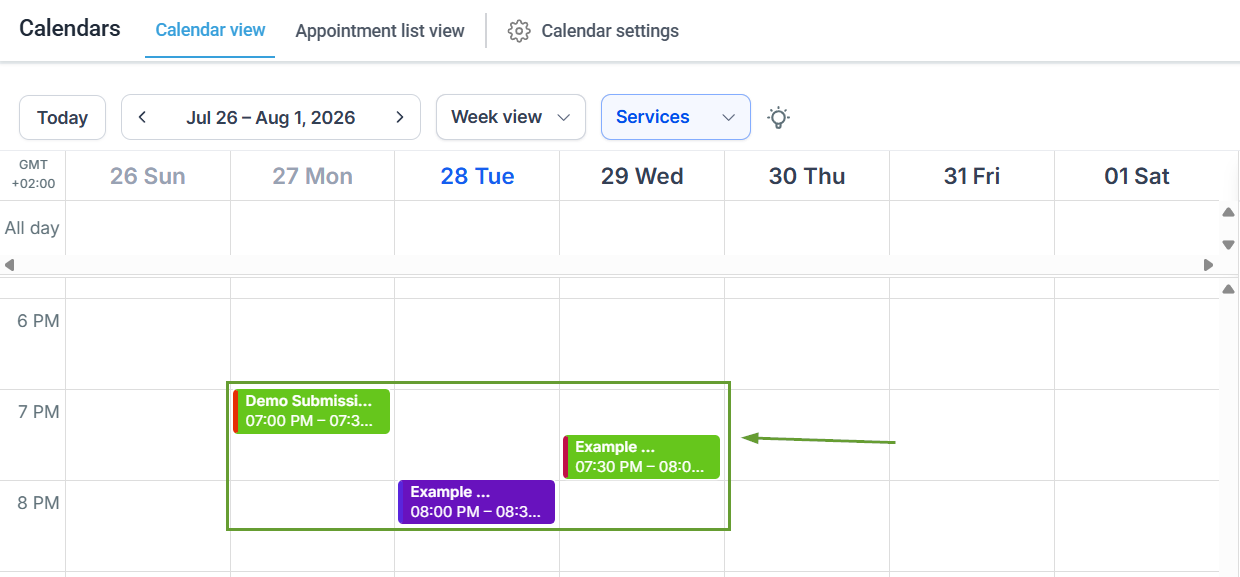Viewport: 1240px width, 577px height.
Task: Select the Calendar view tab
Action: (210, 30)
